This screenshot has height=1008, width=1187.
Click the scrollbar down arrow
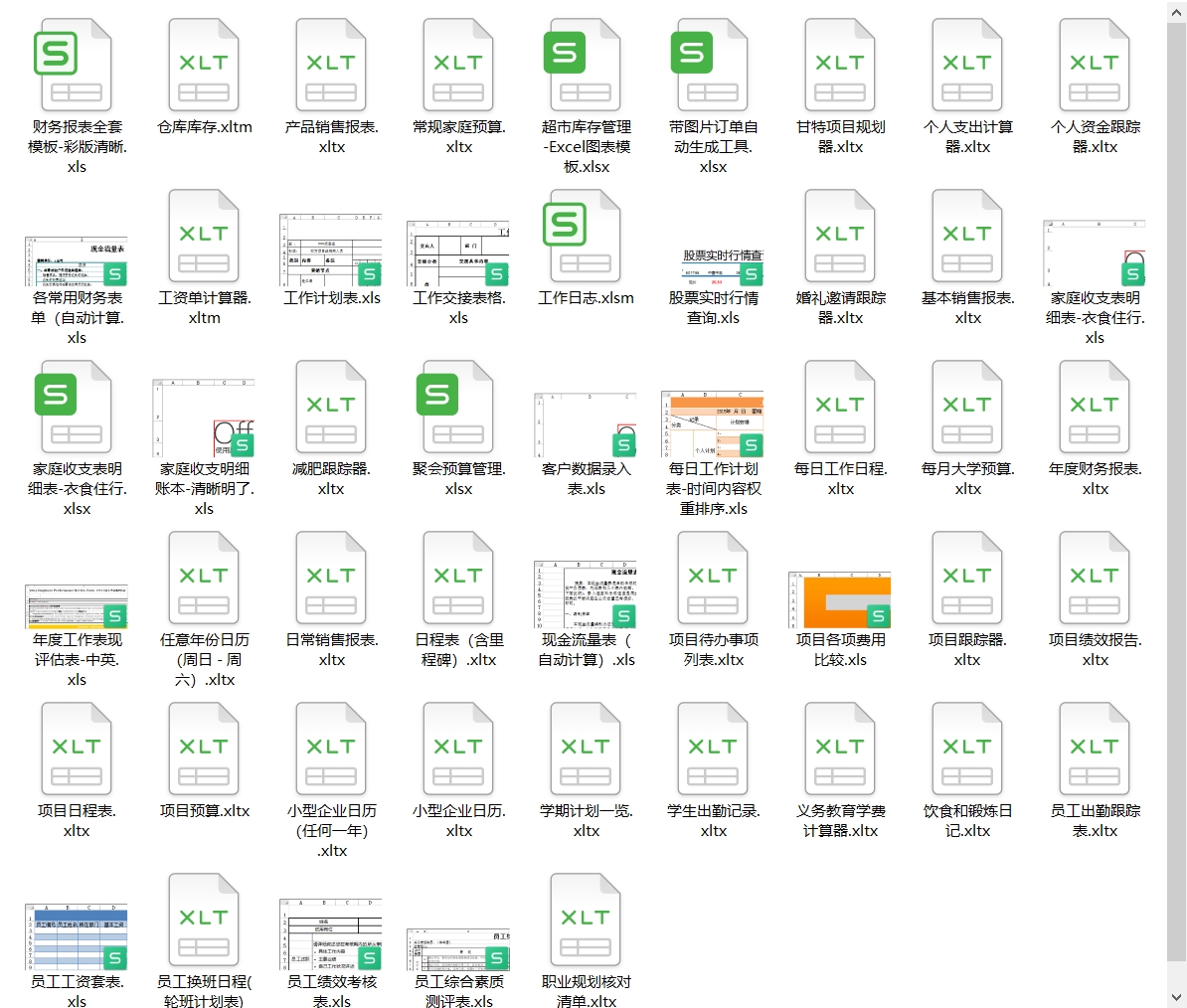point(1176,996)
